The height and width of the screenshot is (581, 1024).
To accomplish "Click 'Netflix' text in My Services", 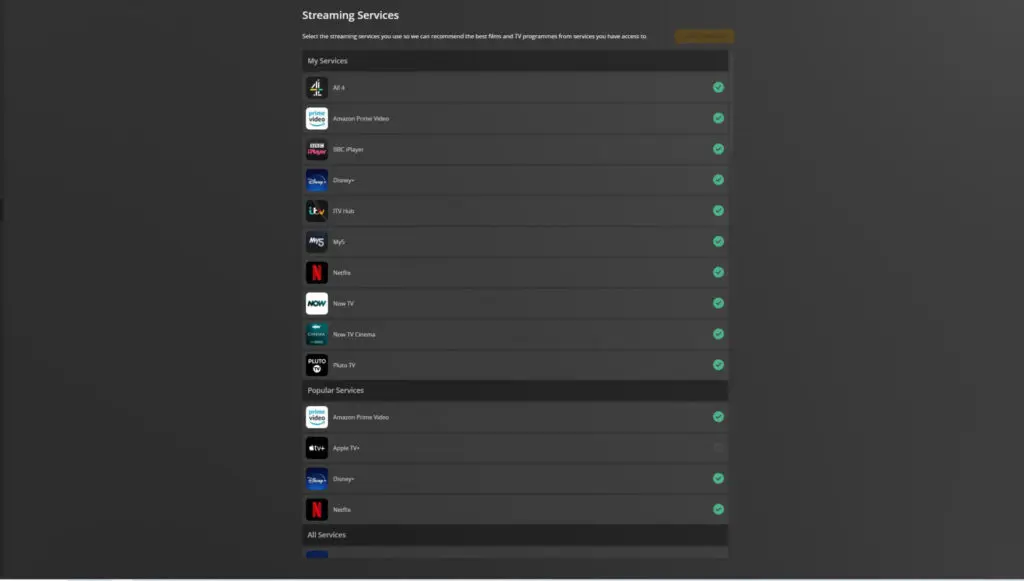I will tap(342, 273).
